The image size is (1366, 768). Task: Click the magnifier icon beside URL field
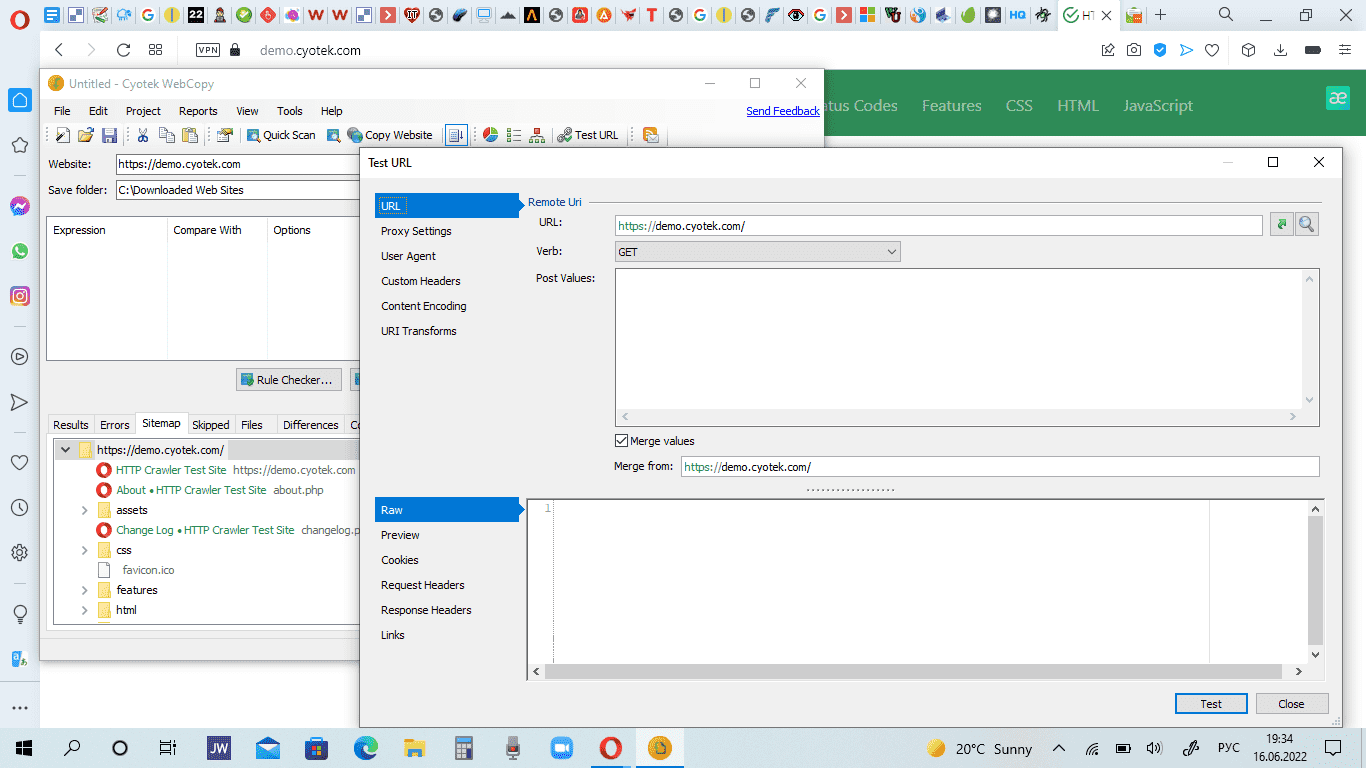click(1306, 225)
